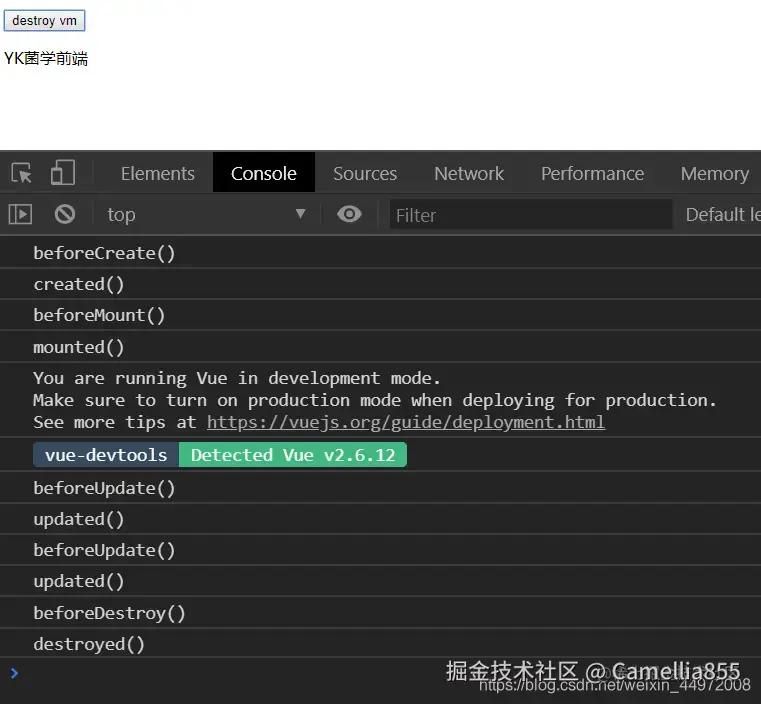Image resolution: width=761 pixels, height=704 pixels.
Task: Show the console sidebar panel
Action: coord(20,214)
